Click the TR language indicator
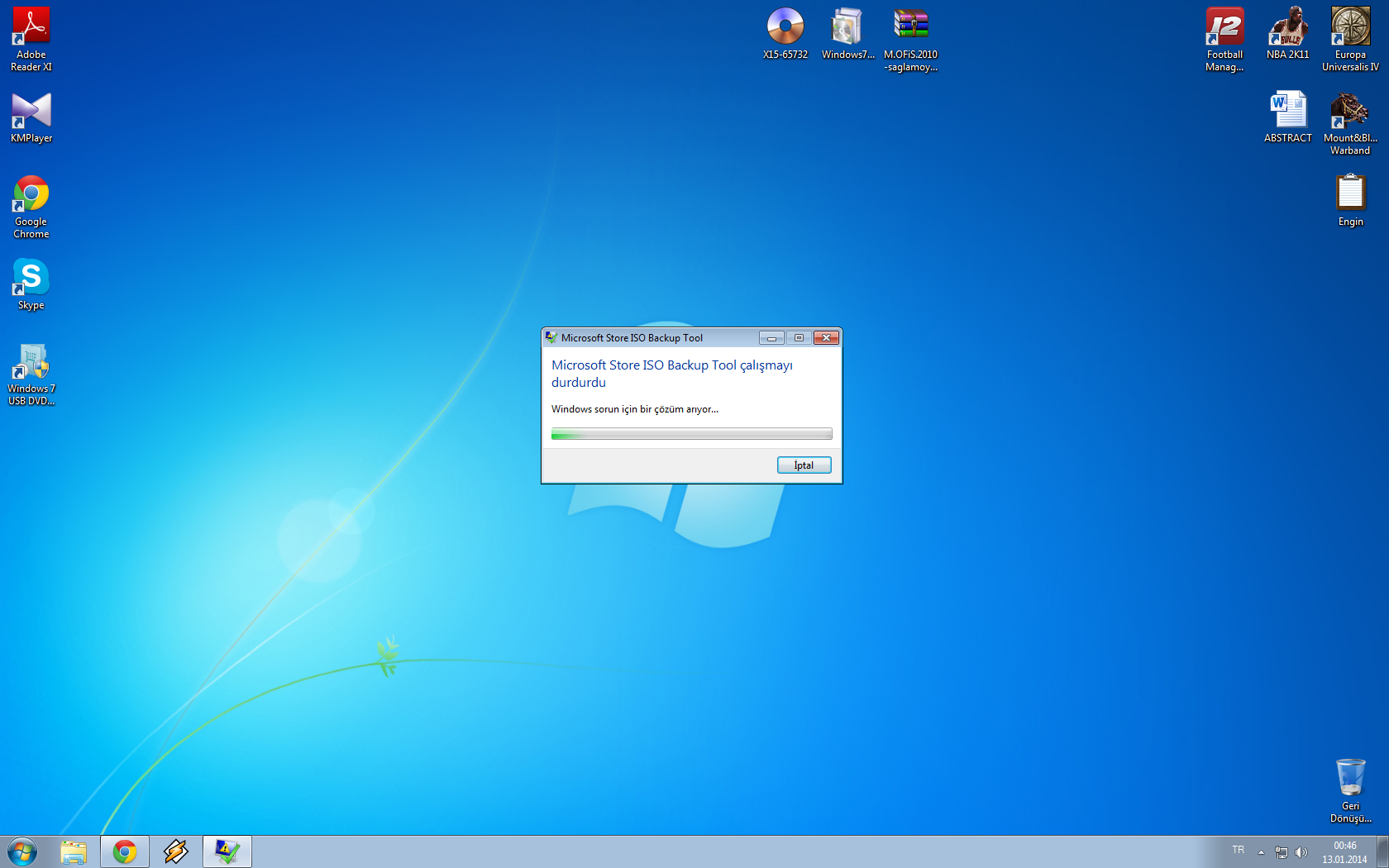This screenshot has height=868, width=1389. point(1239,850)
